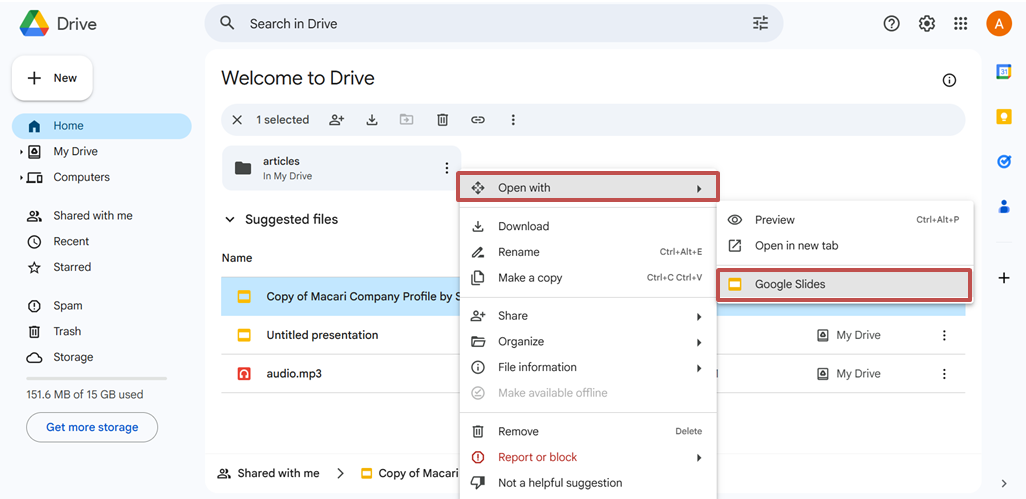Click the Google Drive logo
Screen dimensions: 1026x499
34,24
